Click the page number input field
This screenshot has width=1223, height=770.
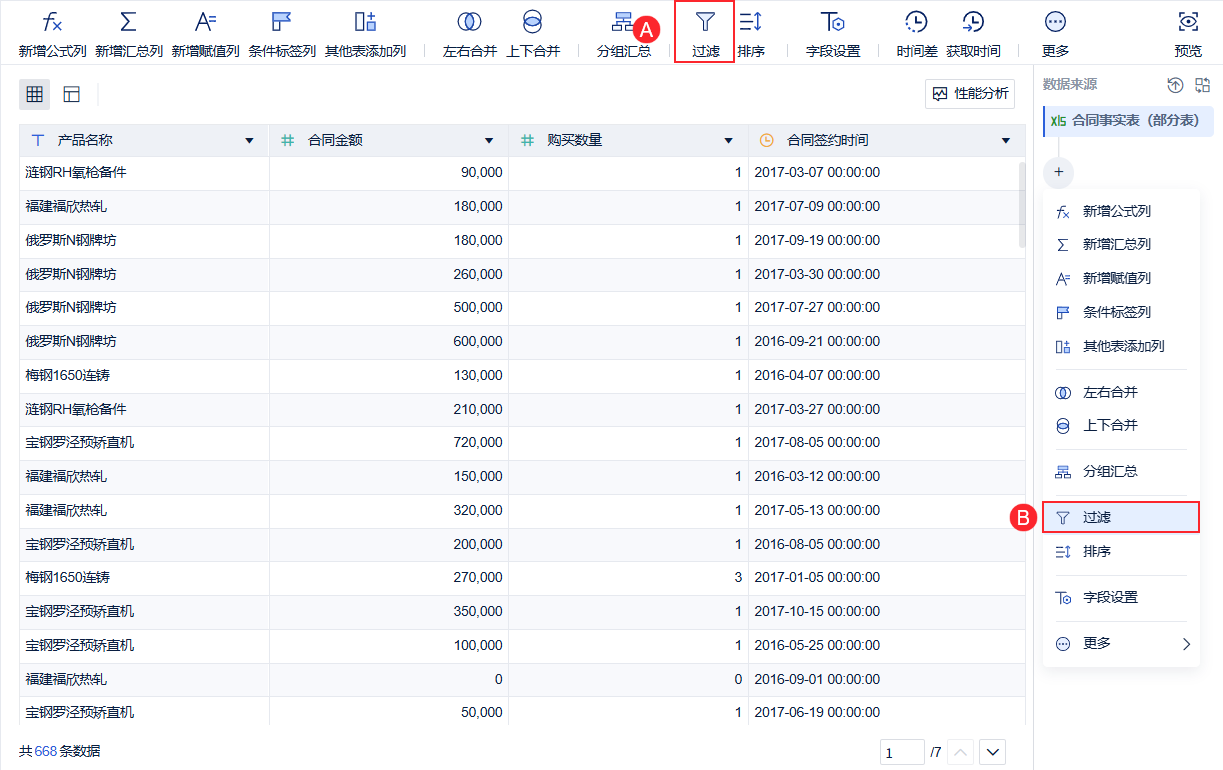[902, 752]
